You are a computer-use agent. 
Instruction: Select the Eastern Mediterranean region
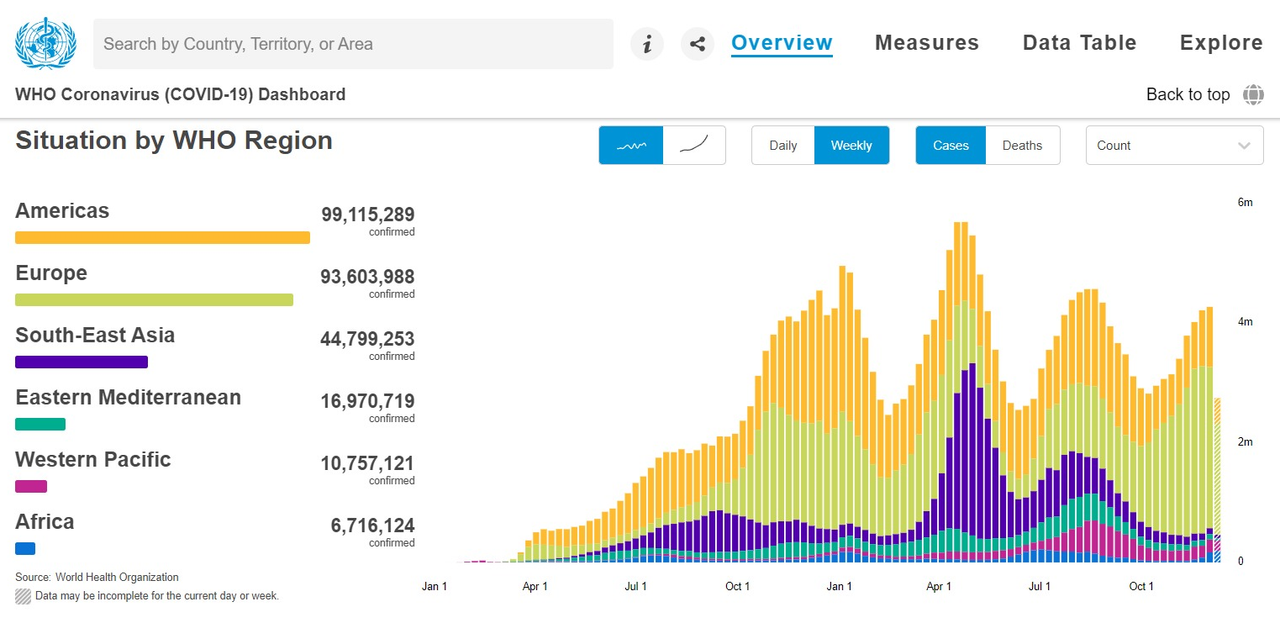128,397
